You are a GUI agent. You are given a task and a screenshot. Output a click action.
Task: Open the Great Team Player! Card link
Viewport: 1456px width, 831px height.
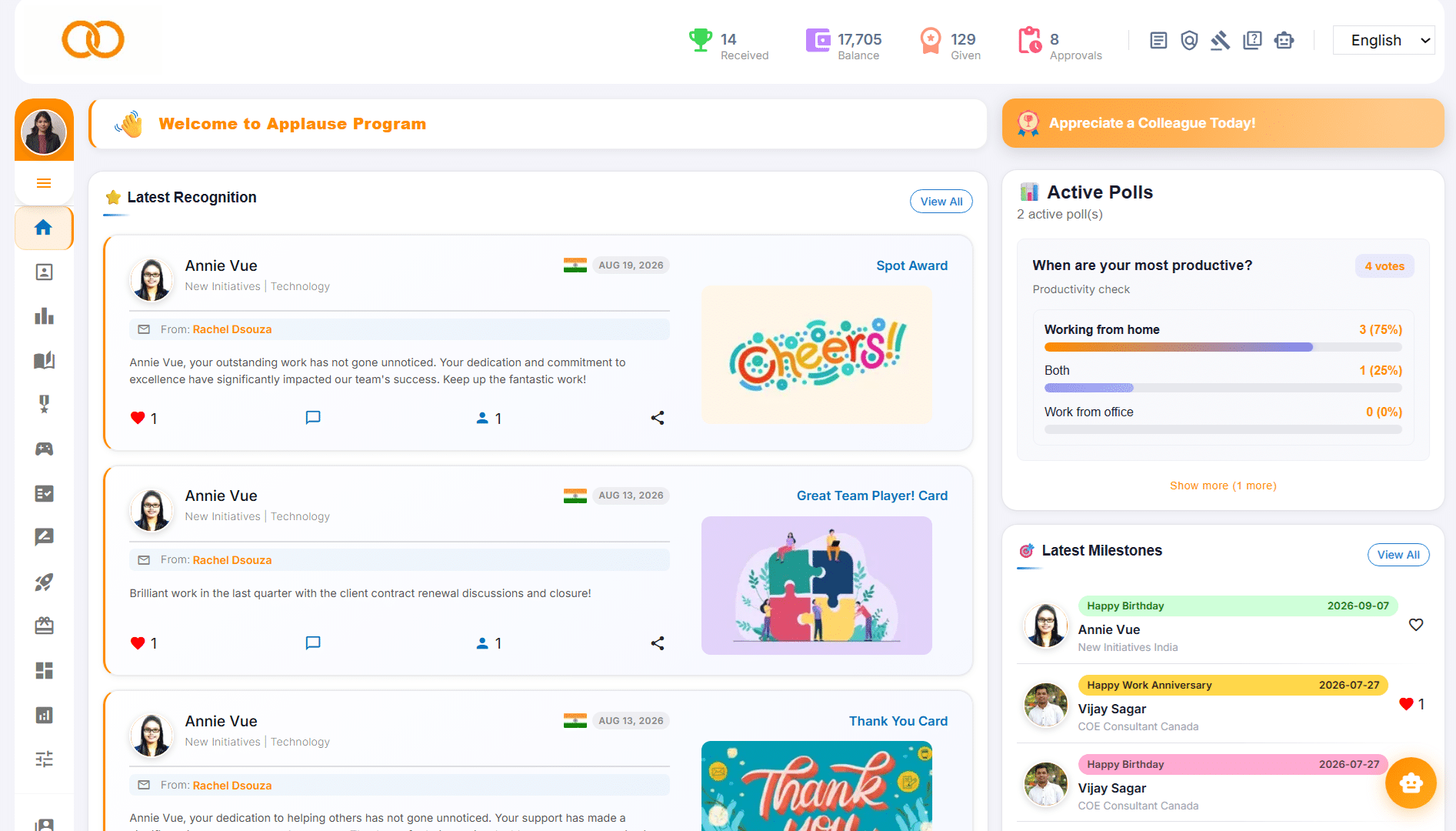coord(872,496)
